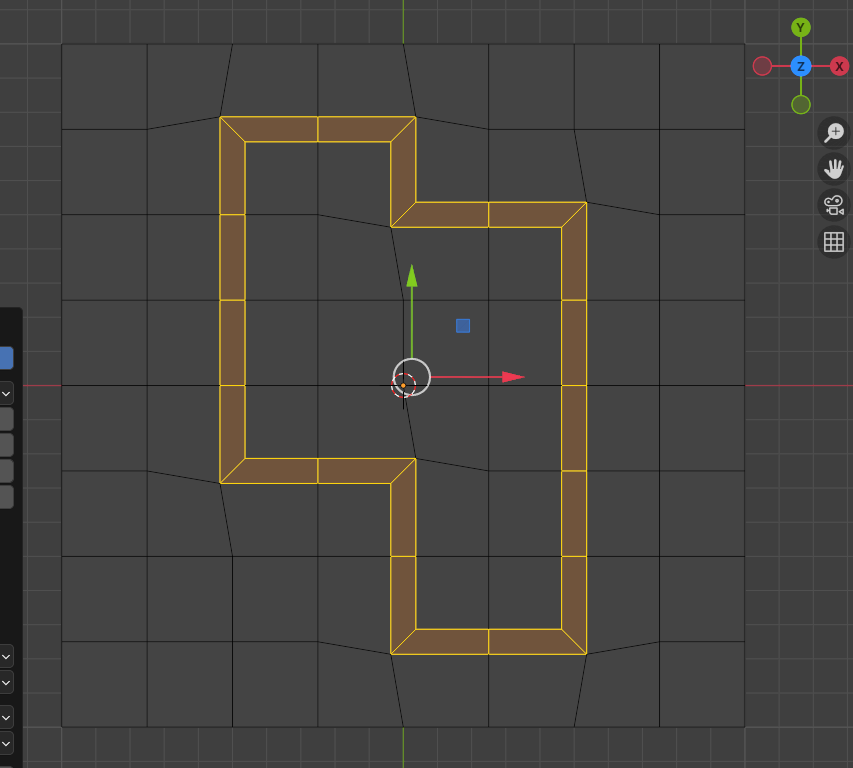Viewport: 853px width, 768px height.
Task: Click the zoom magnifier viewport icon
Action: pos(833,133)
